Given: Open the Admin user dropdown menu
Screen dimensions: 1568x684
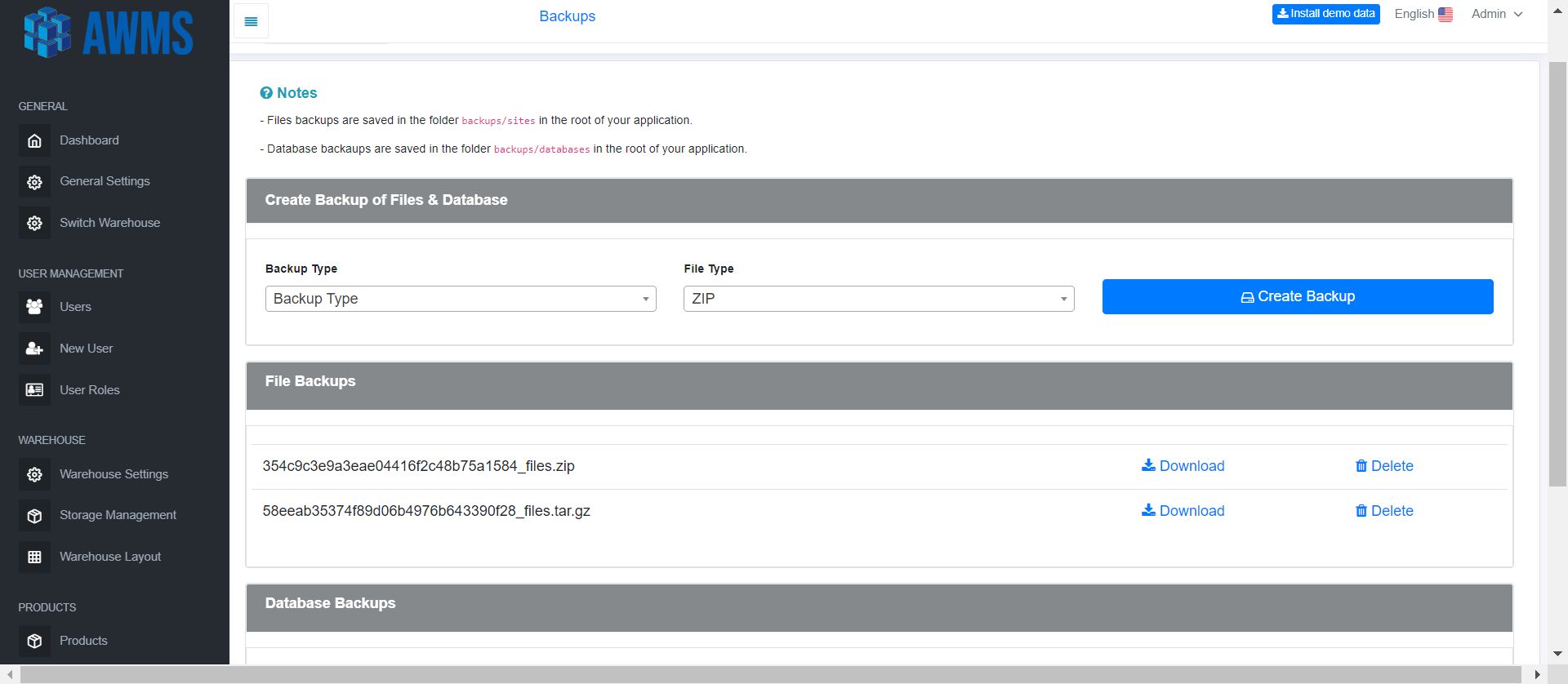Looking at the screenshot, I should [1497, 14].
